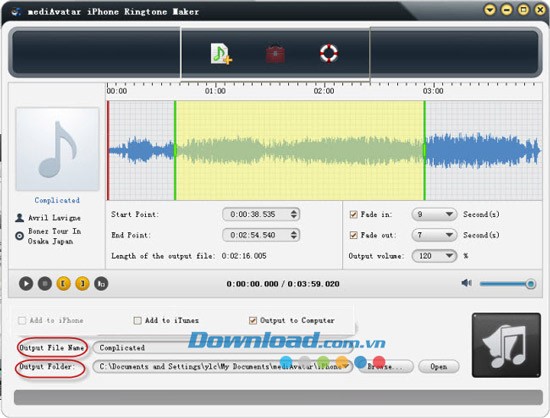550x418 pixels.
Task: Open the Fade in seconds dropdown
Action: point(434,214)
